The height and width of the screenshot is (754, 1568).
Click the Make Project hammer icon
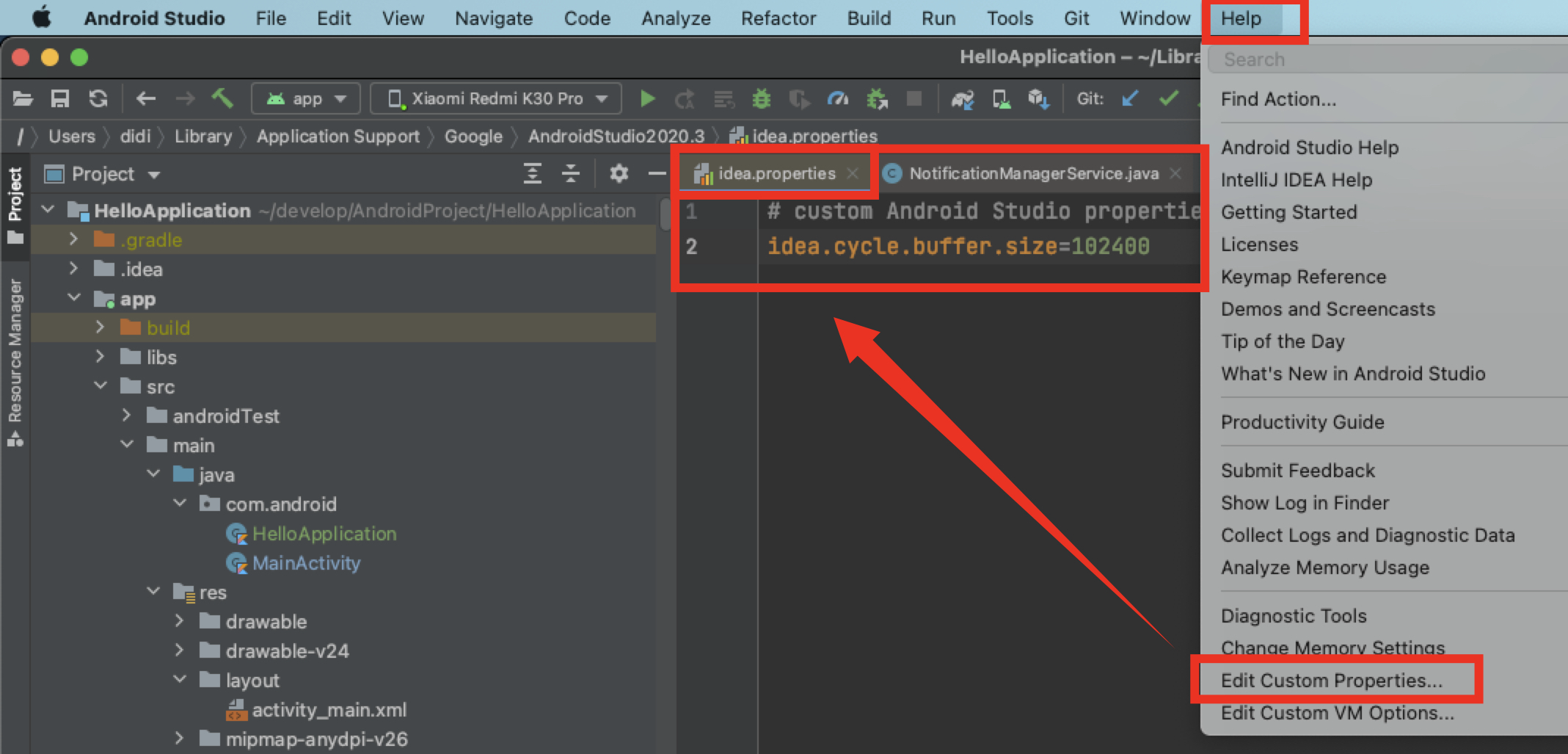click(222, 98)
